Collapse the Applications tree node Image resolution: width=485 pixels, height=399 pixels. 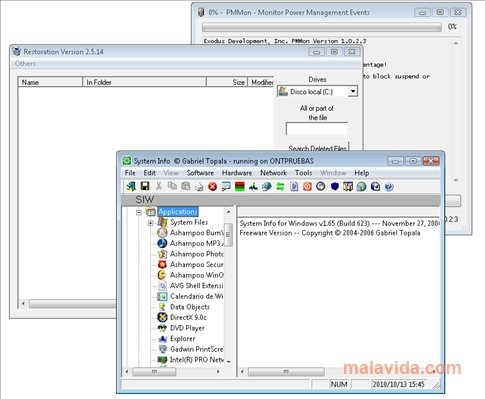pos(139,212)
